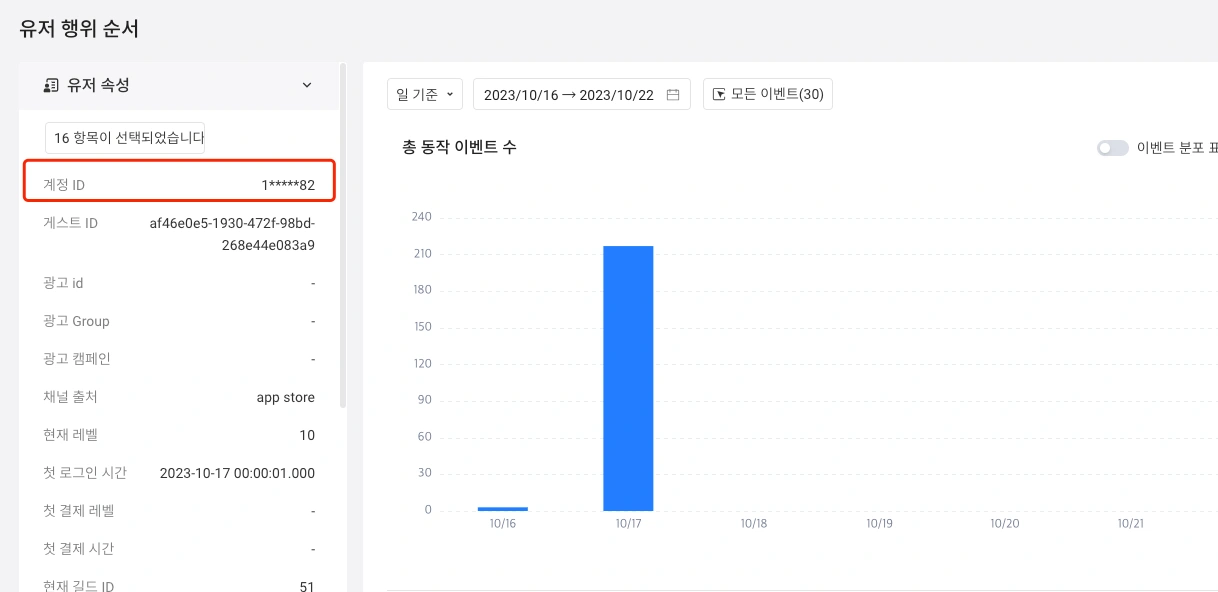Click the 10/20 x-axis label
The width and height of the screenshot is (1218, 592).
coord(1004,523)
